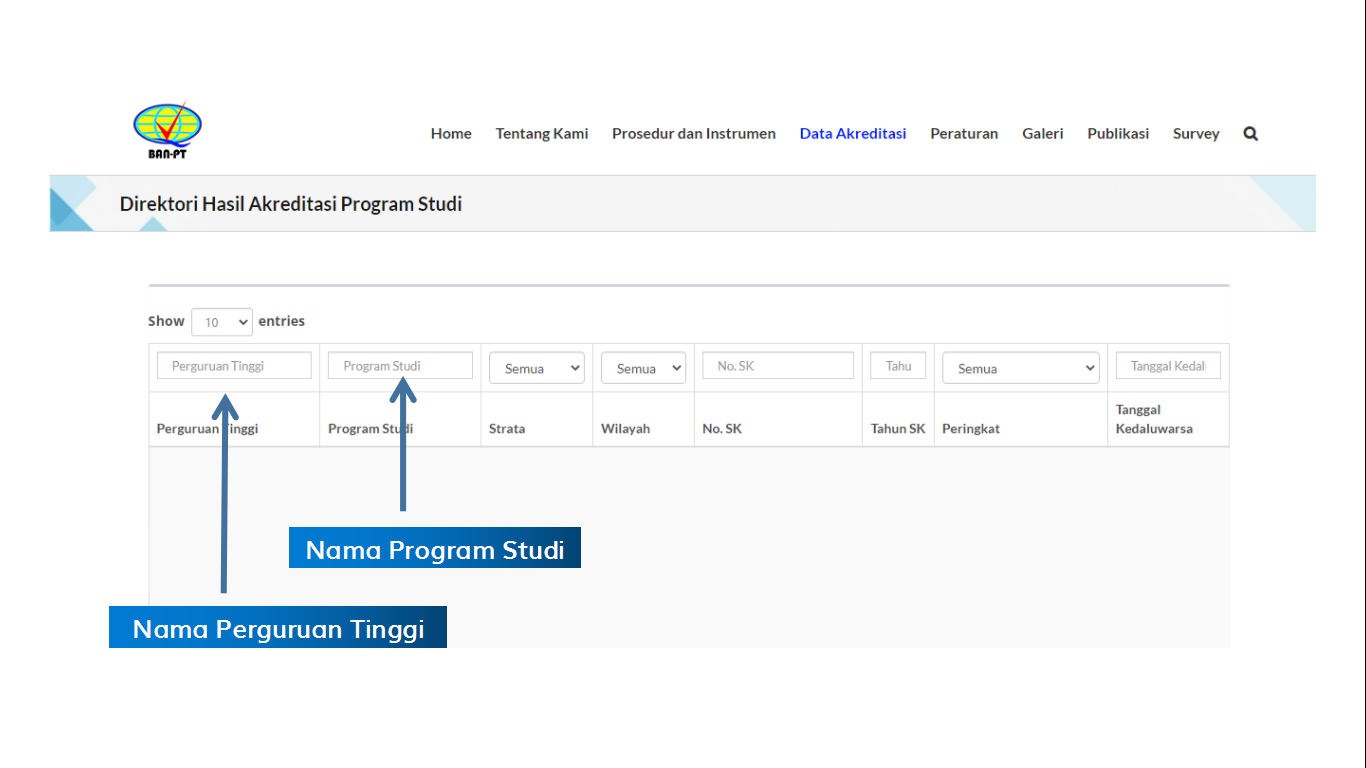Image resolution: width=1366 pixels, height=768 pixels.
Task: Open the Strata filter dropdown
Action: click(x=537, y=368)
